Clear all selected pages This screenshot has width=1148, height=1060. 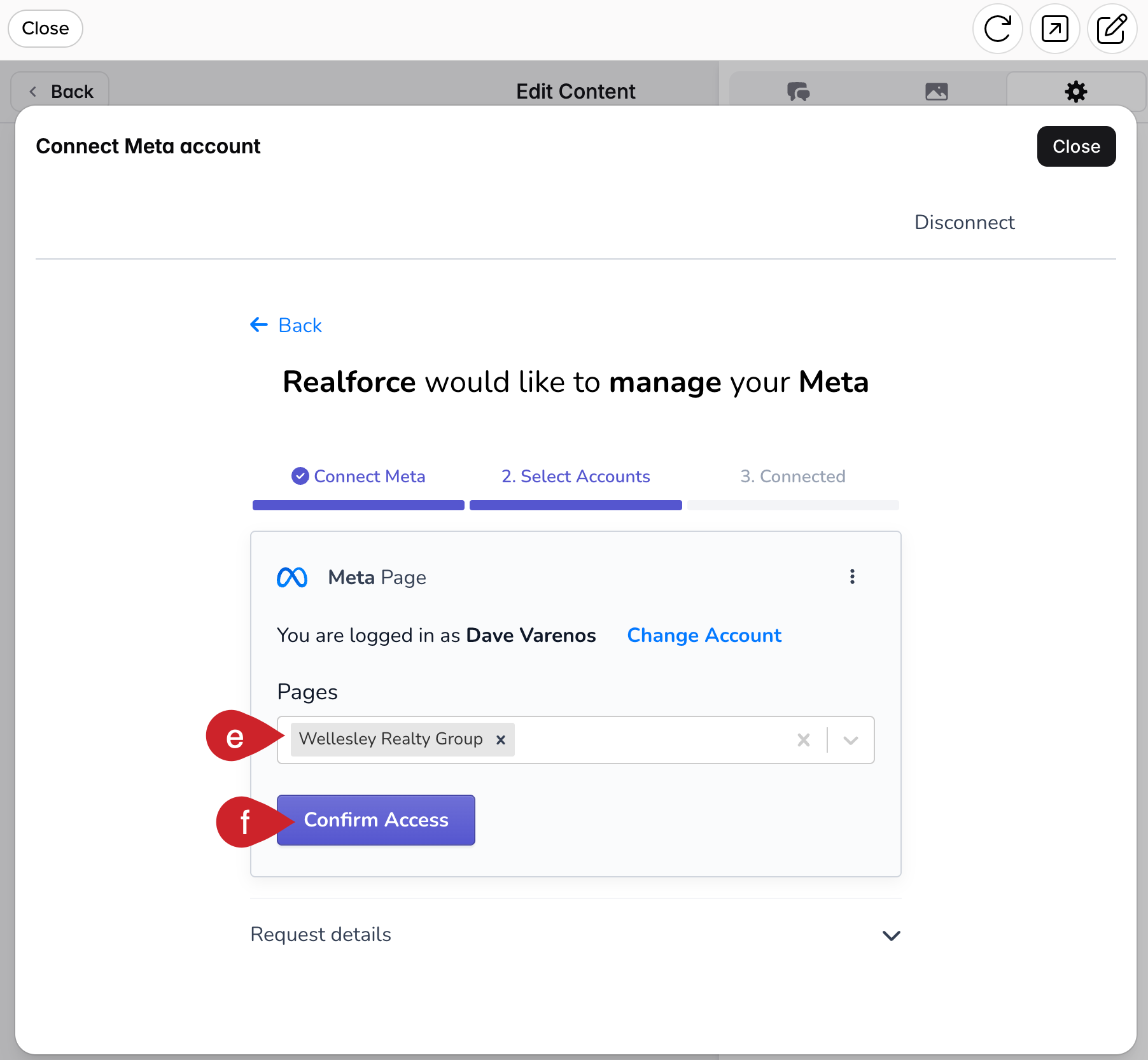point(804,739)
